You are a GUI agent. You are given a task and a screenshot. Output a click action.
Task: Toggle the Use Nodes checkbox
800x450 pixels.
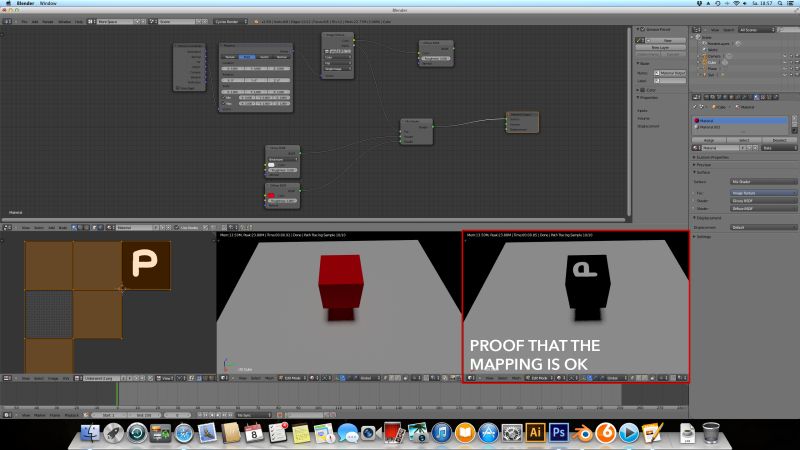(x=177, y=228)
